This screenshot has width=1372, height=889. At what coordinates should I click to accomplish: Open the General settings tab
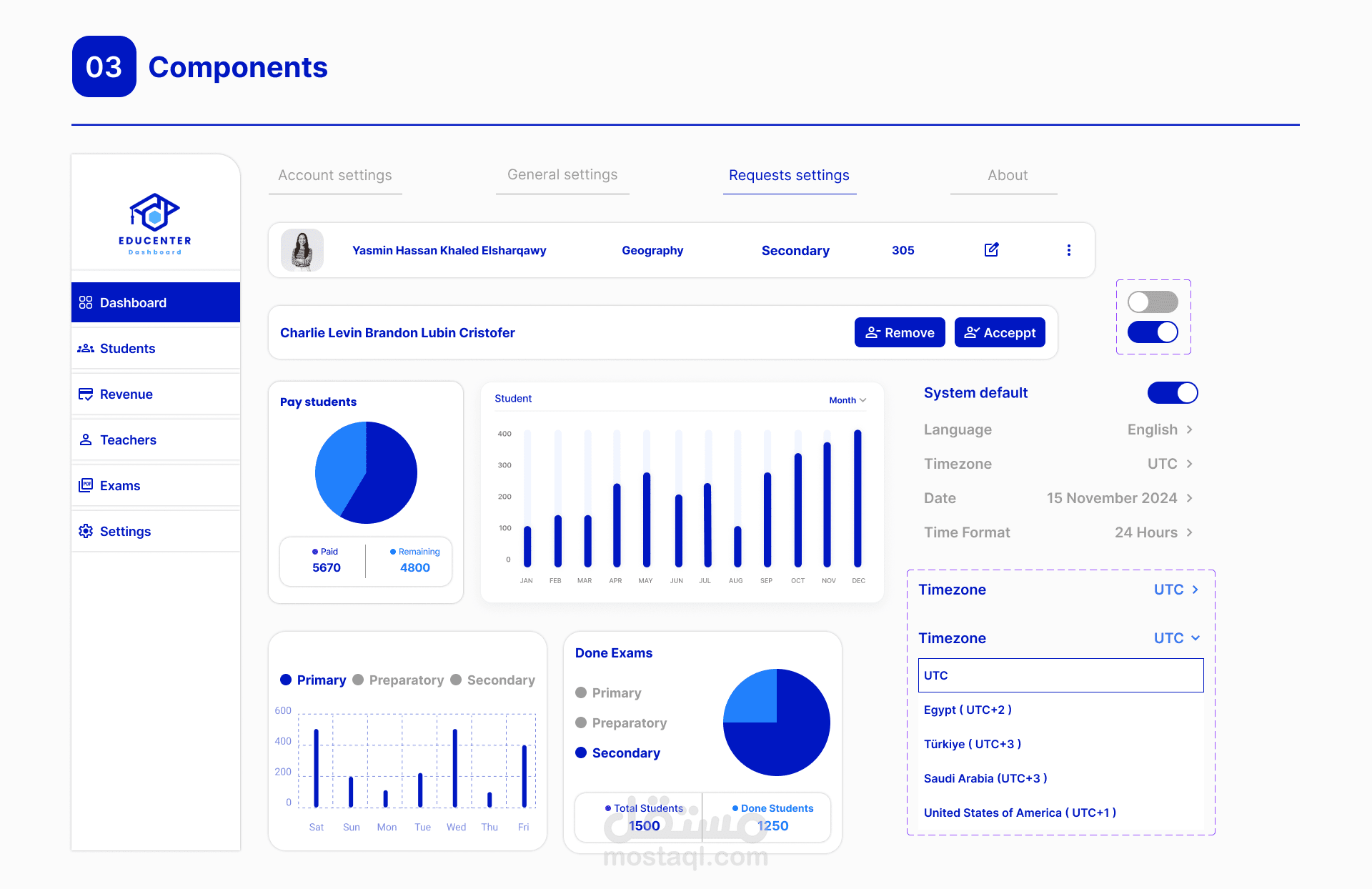562,175
